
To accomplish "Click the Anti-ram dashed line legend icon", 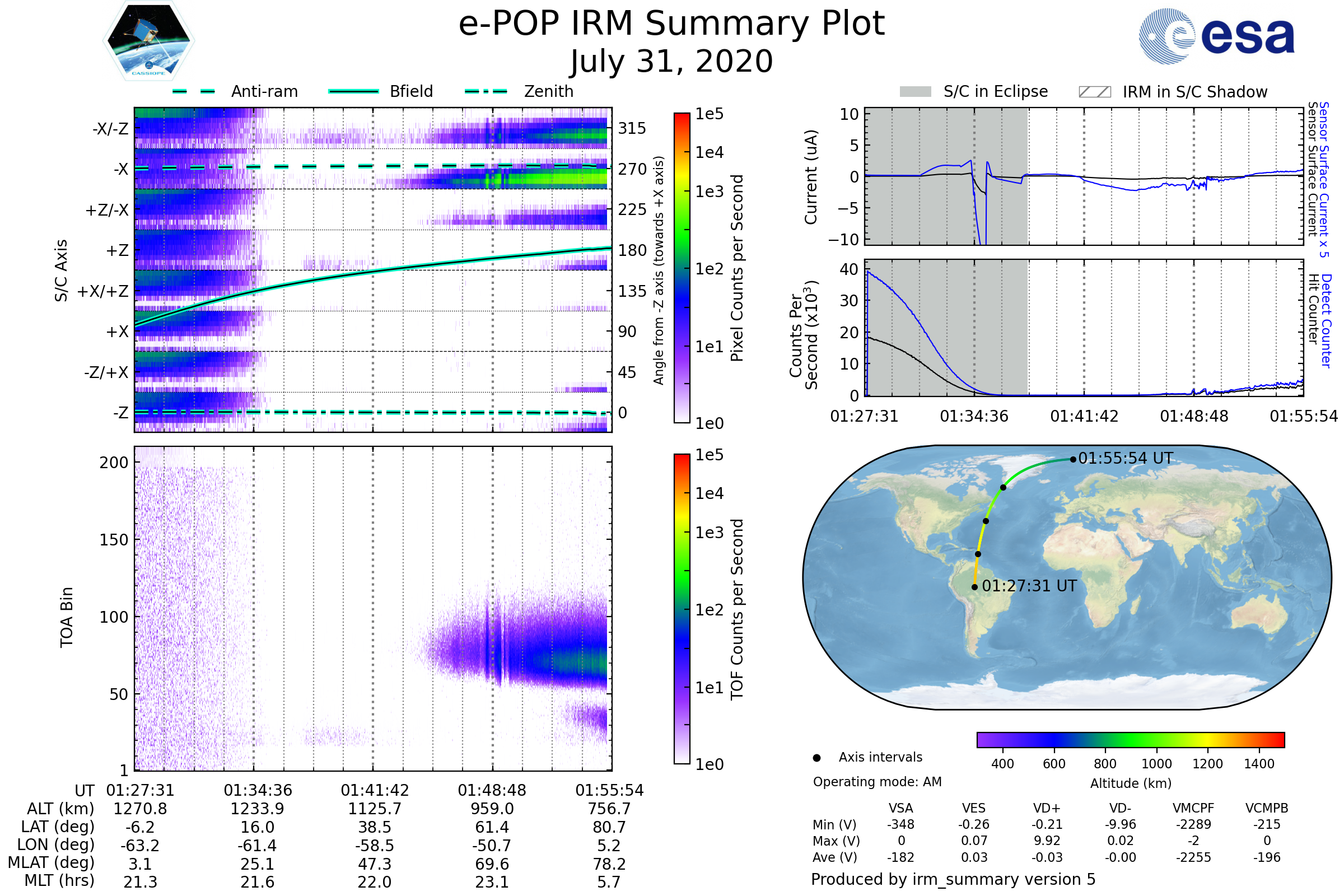I will coord(194,91).
